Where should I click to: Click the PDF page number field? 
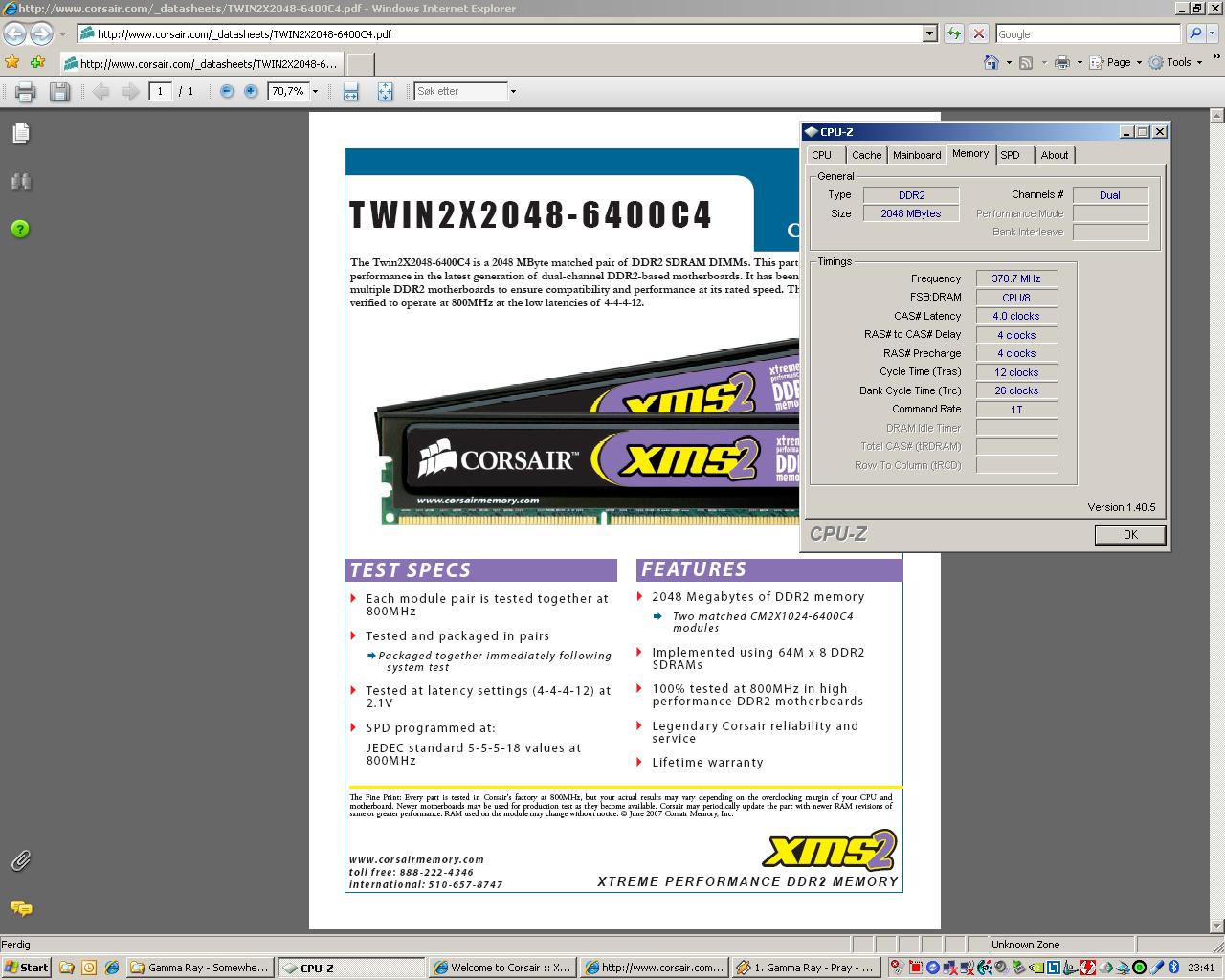(x=160, y=92)
